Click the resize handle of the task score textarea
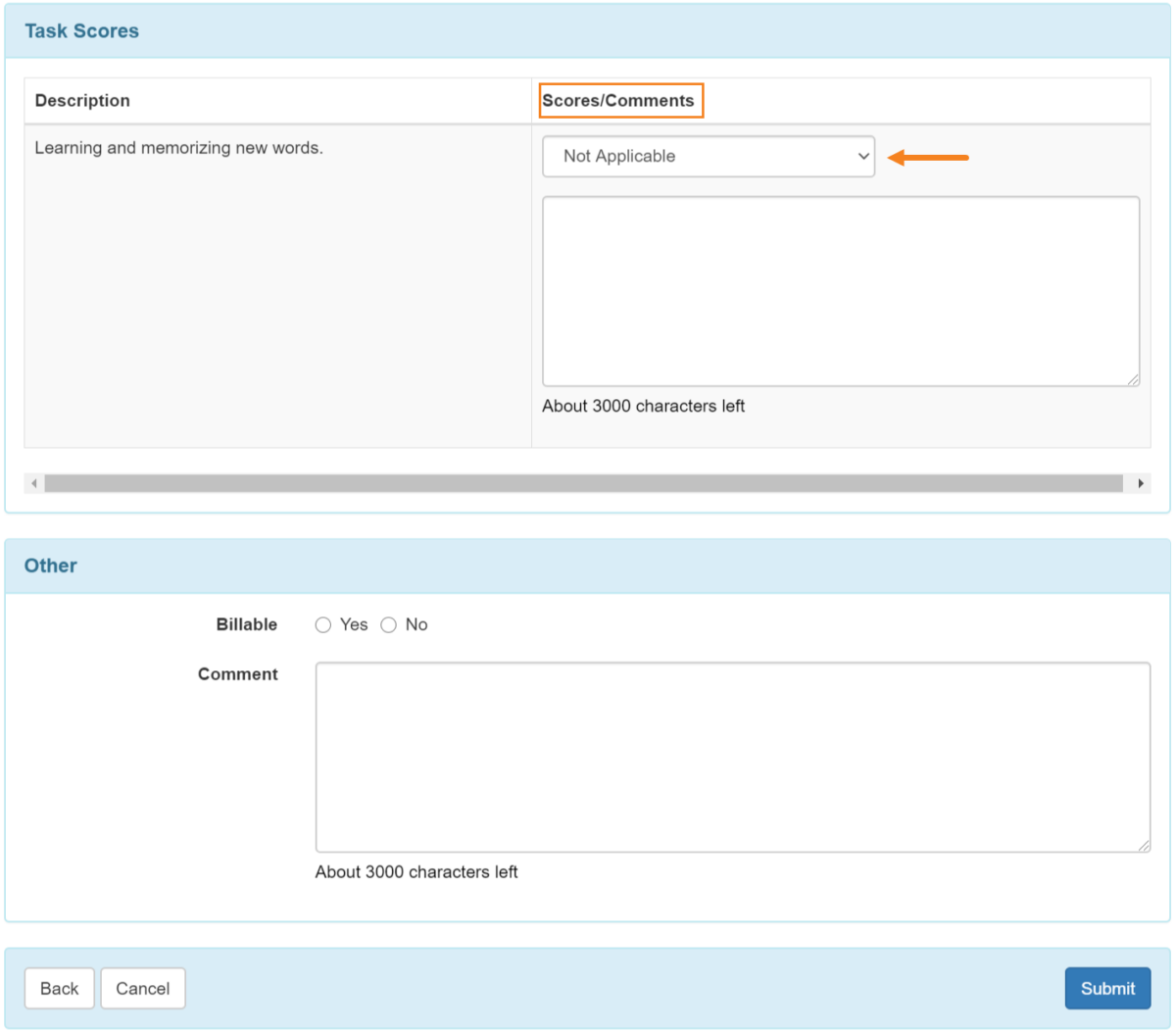The height and width of the screenshot is (1033, 1176). [1133, 379]
